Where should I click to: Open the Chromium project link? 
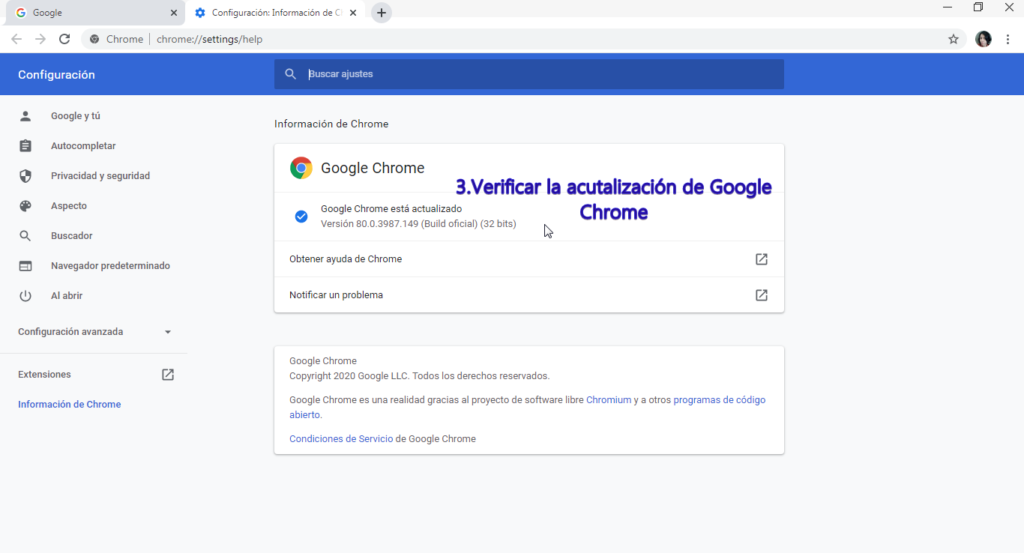click(608, 400)
